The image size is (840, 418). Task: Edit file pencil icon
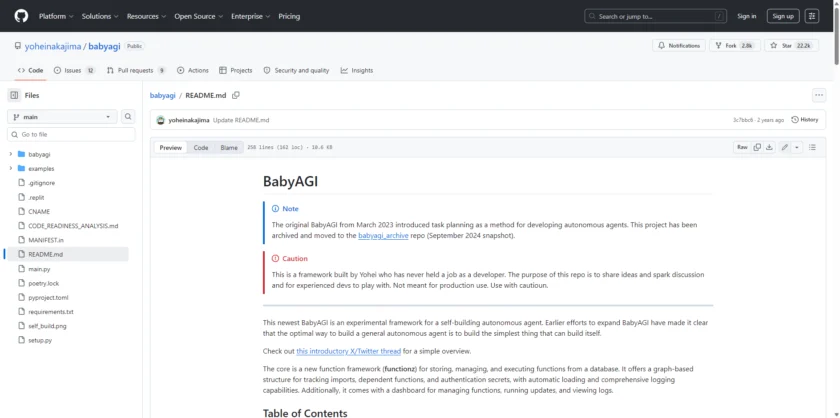(784, 147)
